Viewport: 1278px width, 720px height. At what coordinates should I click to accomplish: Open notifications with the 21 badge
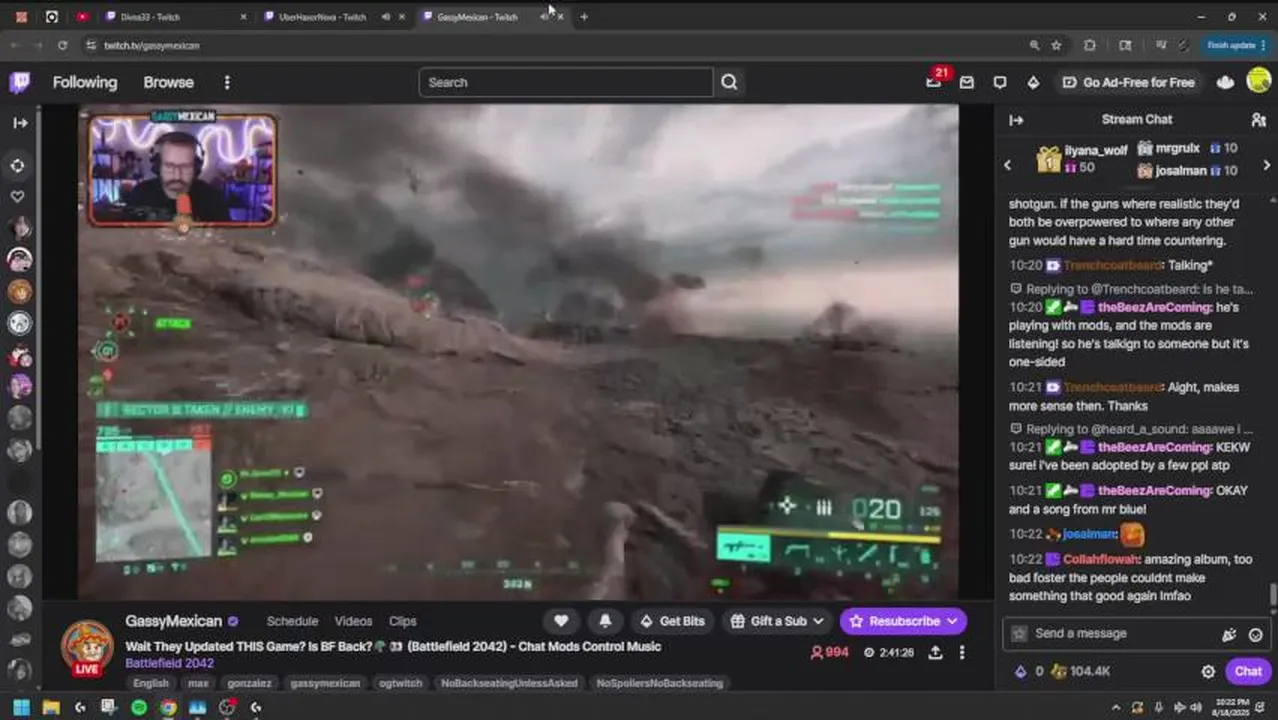934,82
